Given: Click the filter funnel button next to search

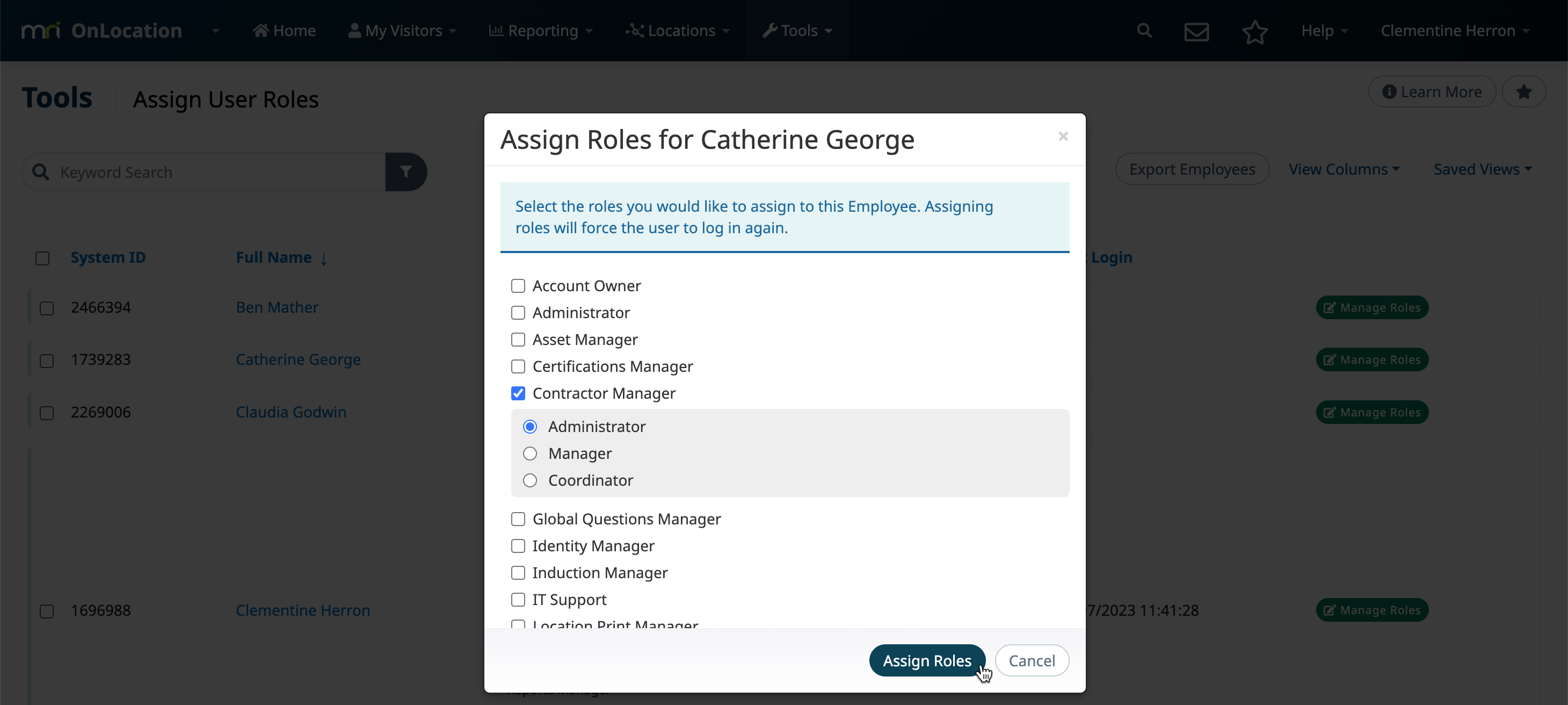Looking at the screenshot, I should (406, 172).
